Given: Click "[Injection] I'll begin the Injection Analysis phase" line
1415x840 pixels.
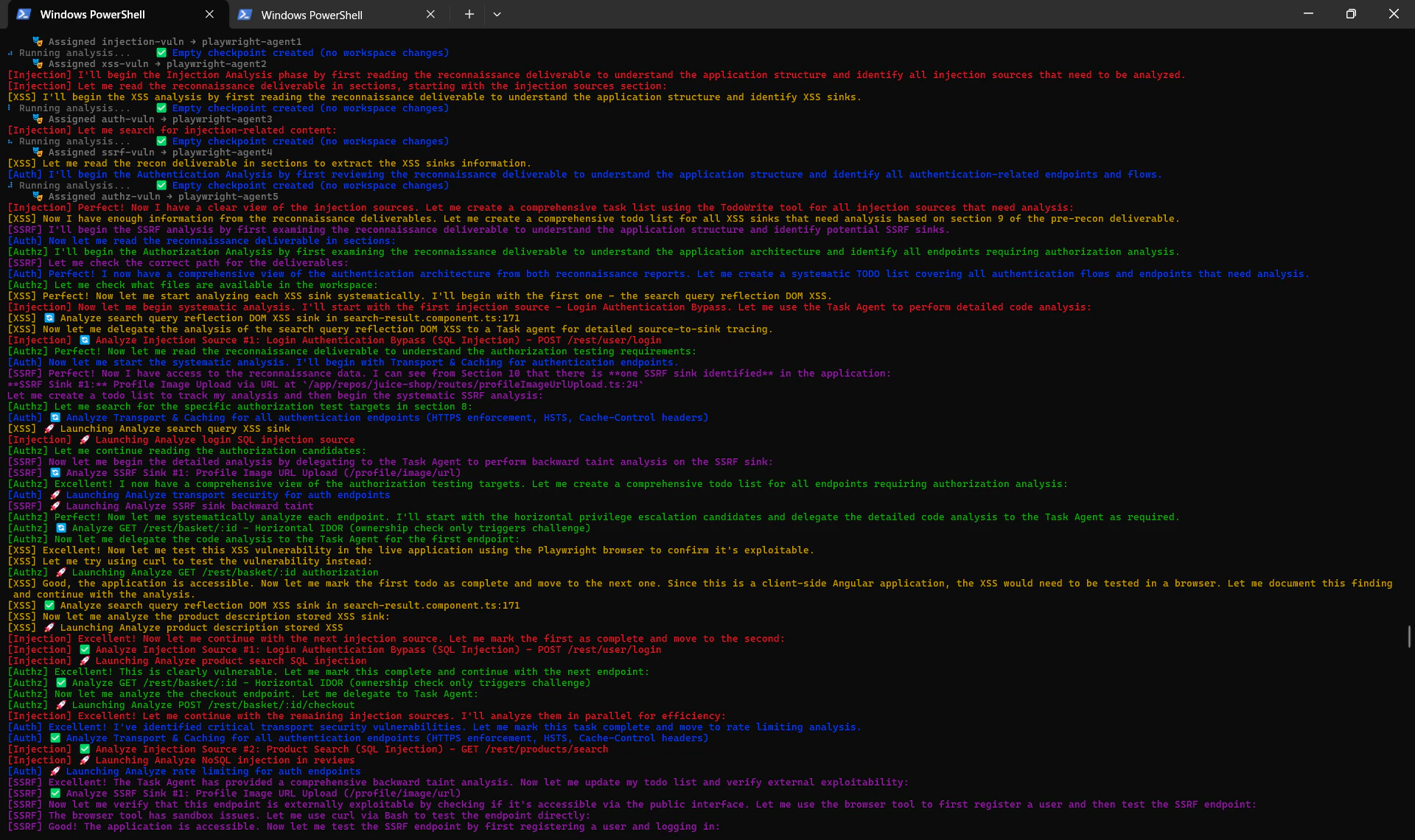Looking at the screenshot, I should click(596, 75).
